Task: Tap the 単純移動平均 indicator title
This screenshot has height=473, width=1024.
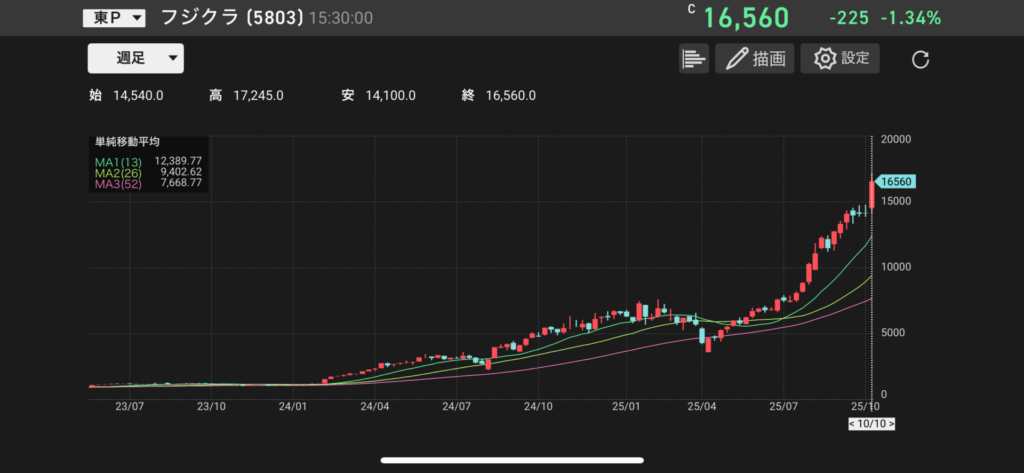Action: [126, 142]
